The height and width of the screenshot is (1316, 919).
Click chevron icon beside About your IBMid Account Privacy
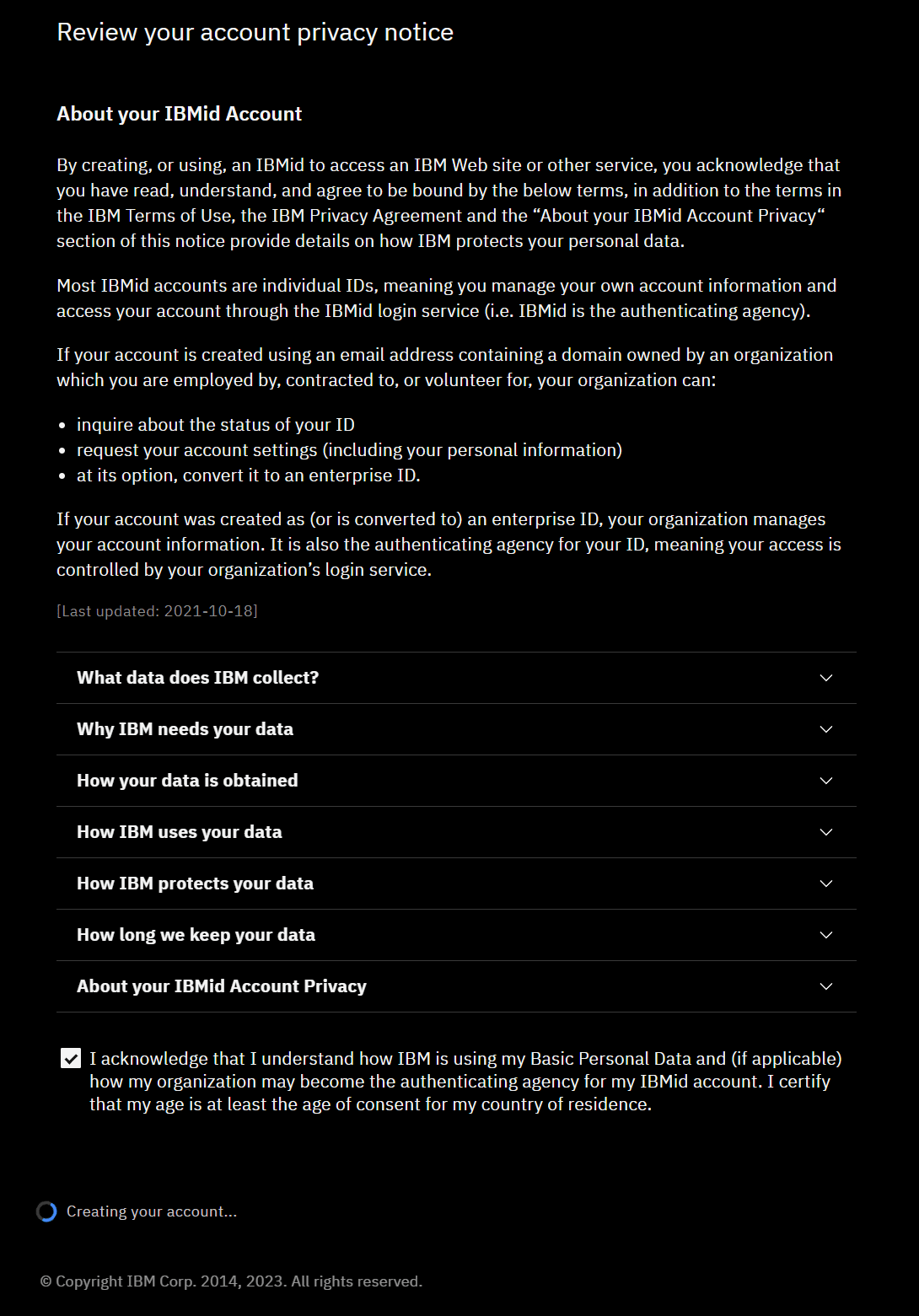[x=826, y=986]
